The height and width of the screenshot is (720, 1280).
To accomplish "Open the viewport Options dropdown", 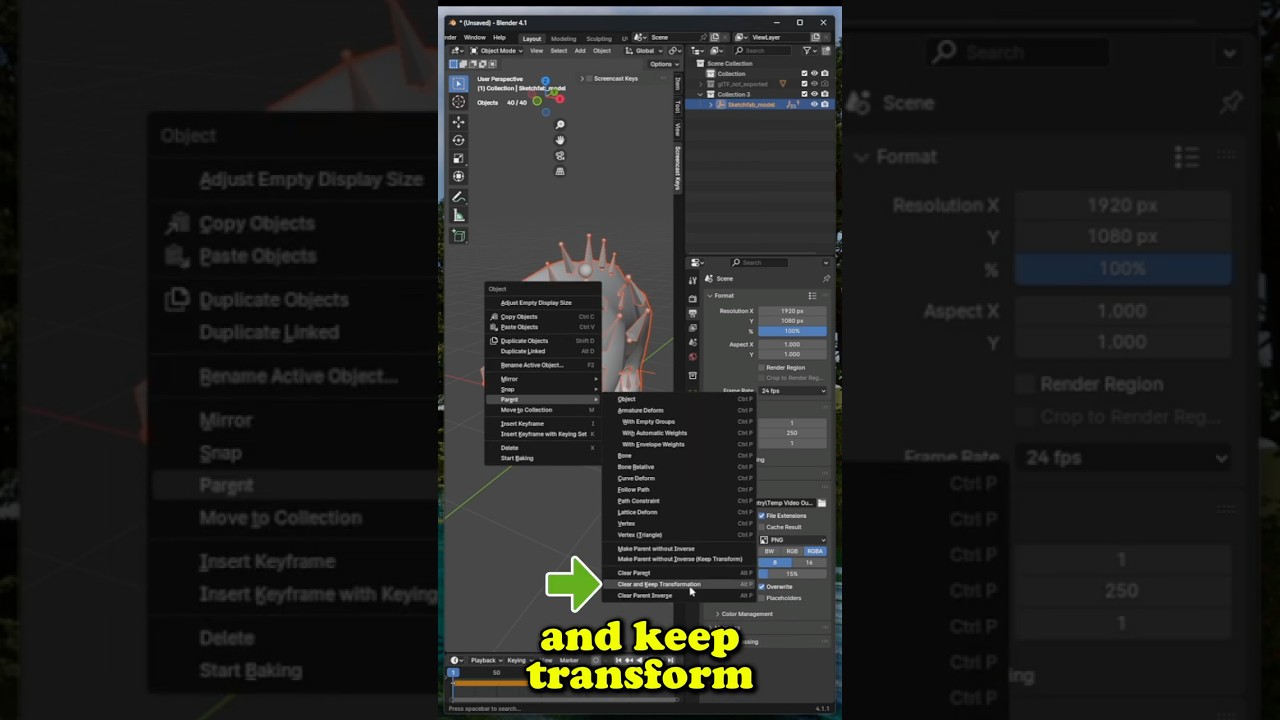I will (x=664, y=64).
